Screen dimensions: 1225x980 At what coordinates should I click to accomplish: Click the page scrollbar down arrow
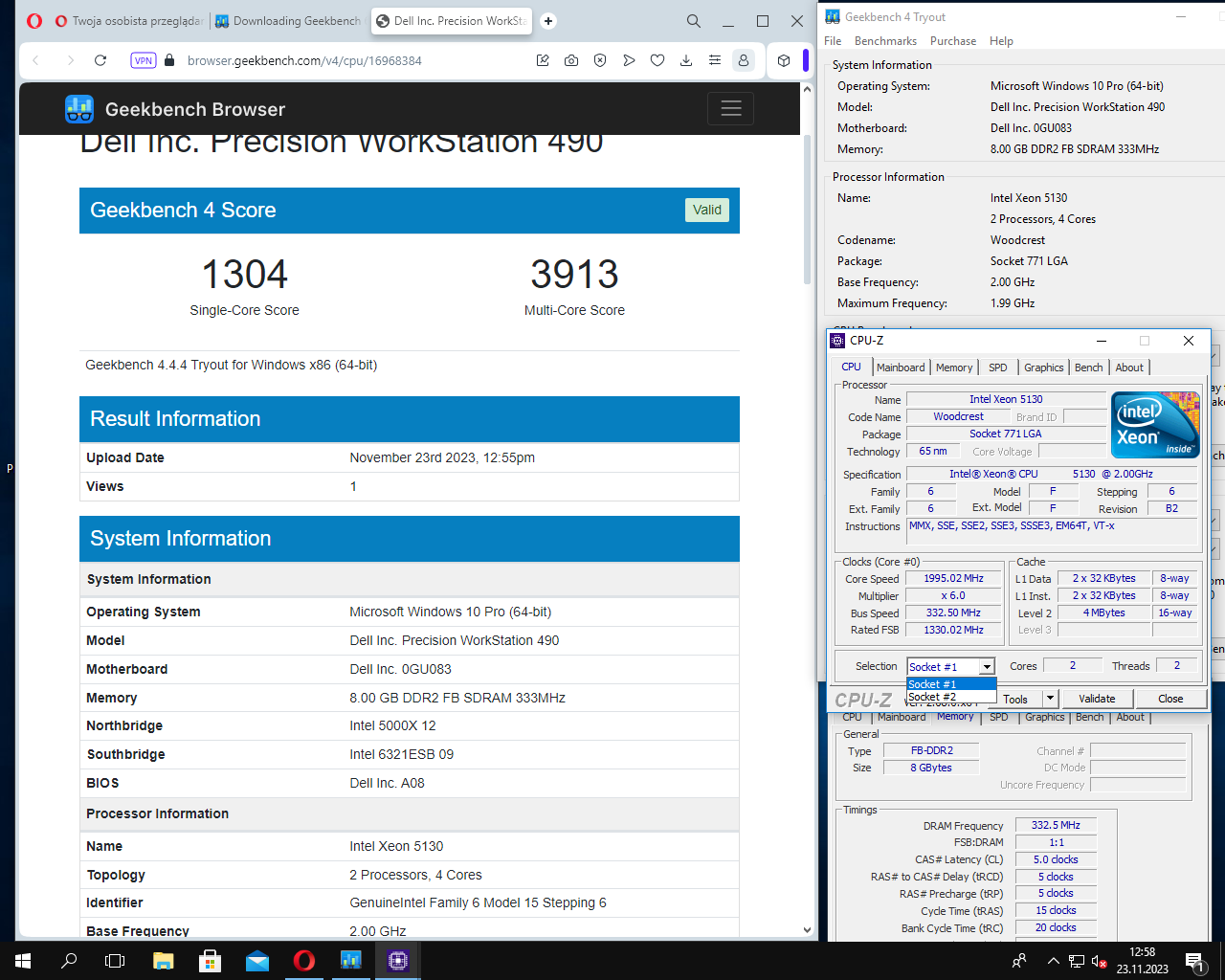(807, 929)
